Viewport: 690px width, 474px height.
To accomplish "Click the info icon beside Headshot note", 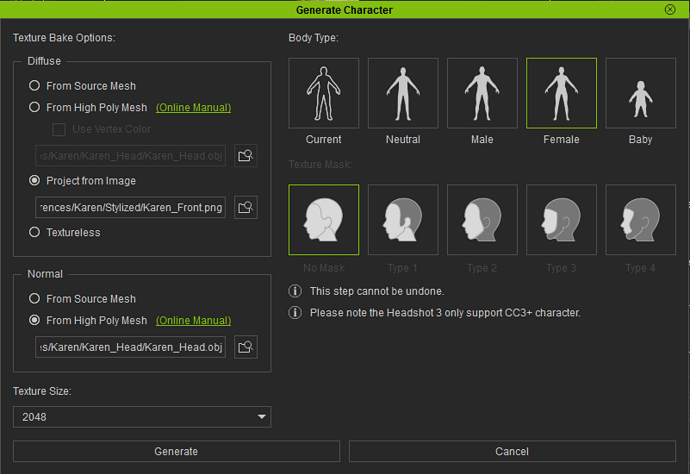I will (x=295, y=312).
